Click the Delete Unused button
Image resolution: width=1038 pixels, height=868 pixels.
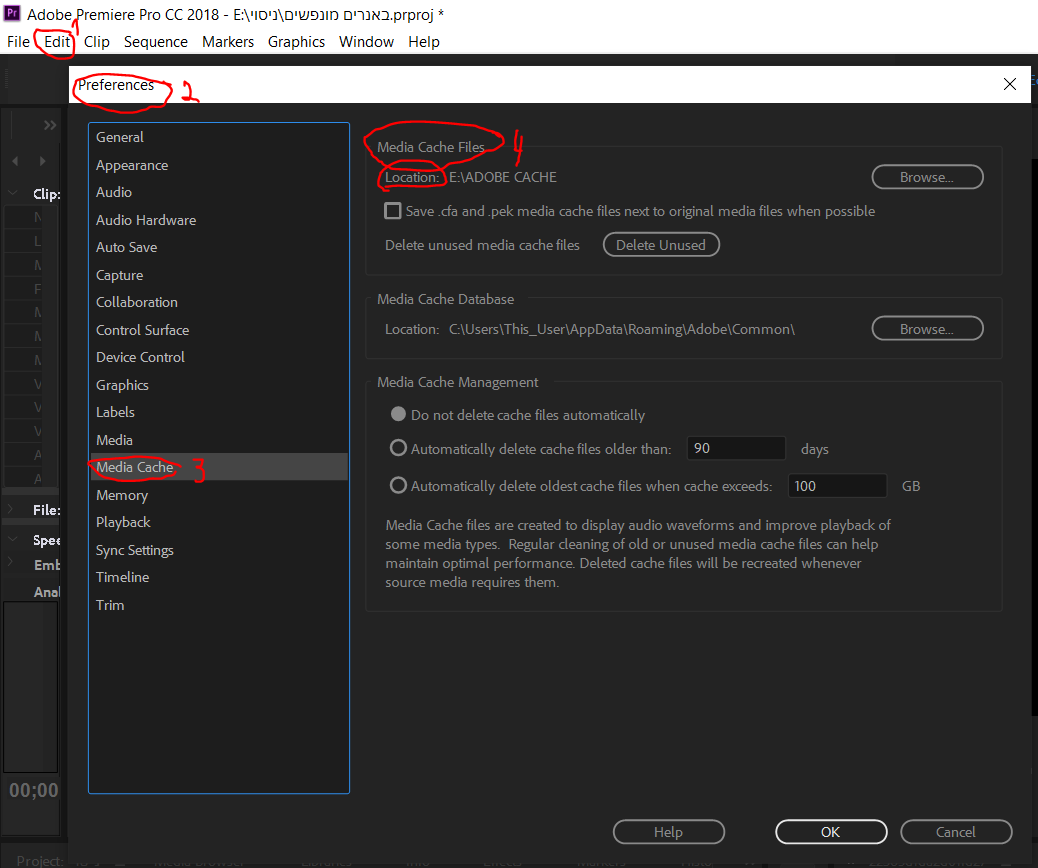(661, 244)
